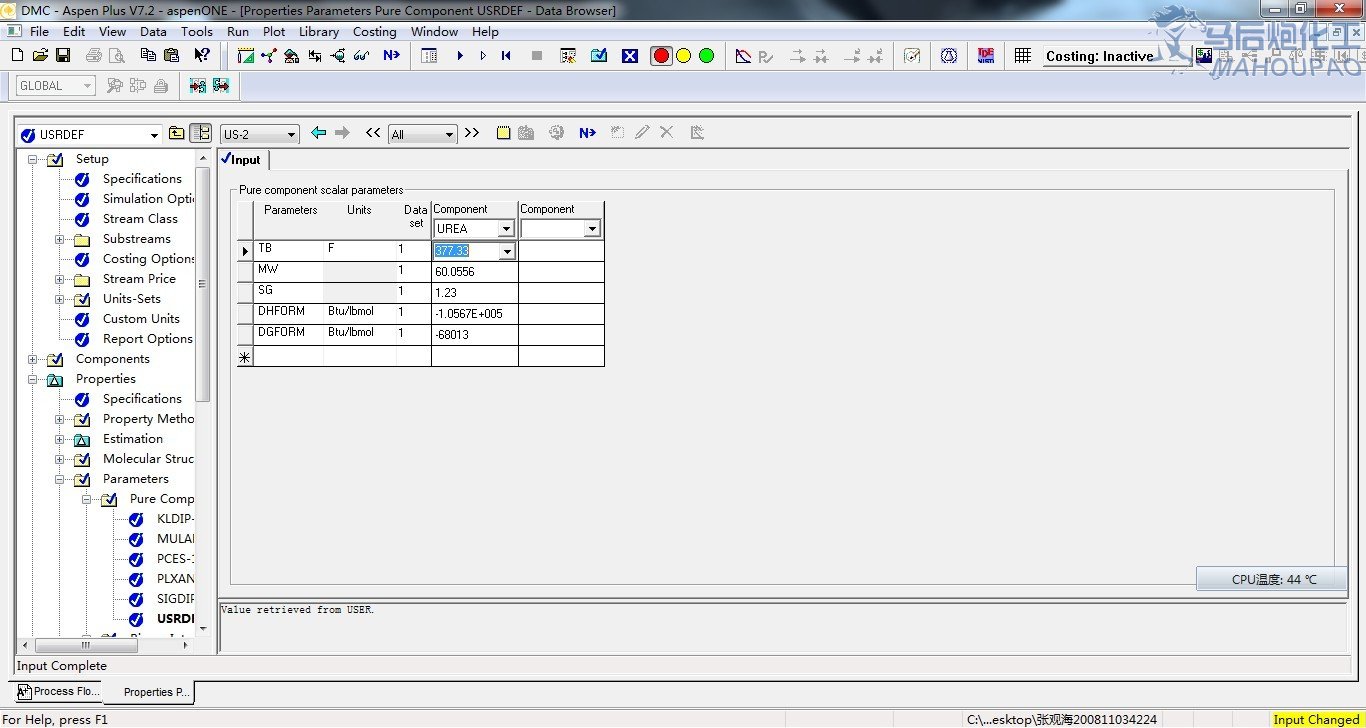The height and width of the screenshot is (728, 1366).
Task: Select Report Options in the tree
Action: 148,339
